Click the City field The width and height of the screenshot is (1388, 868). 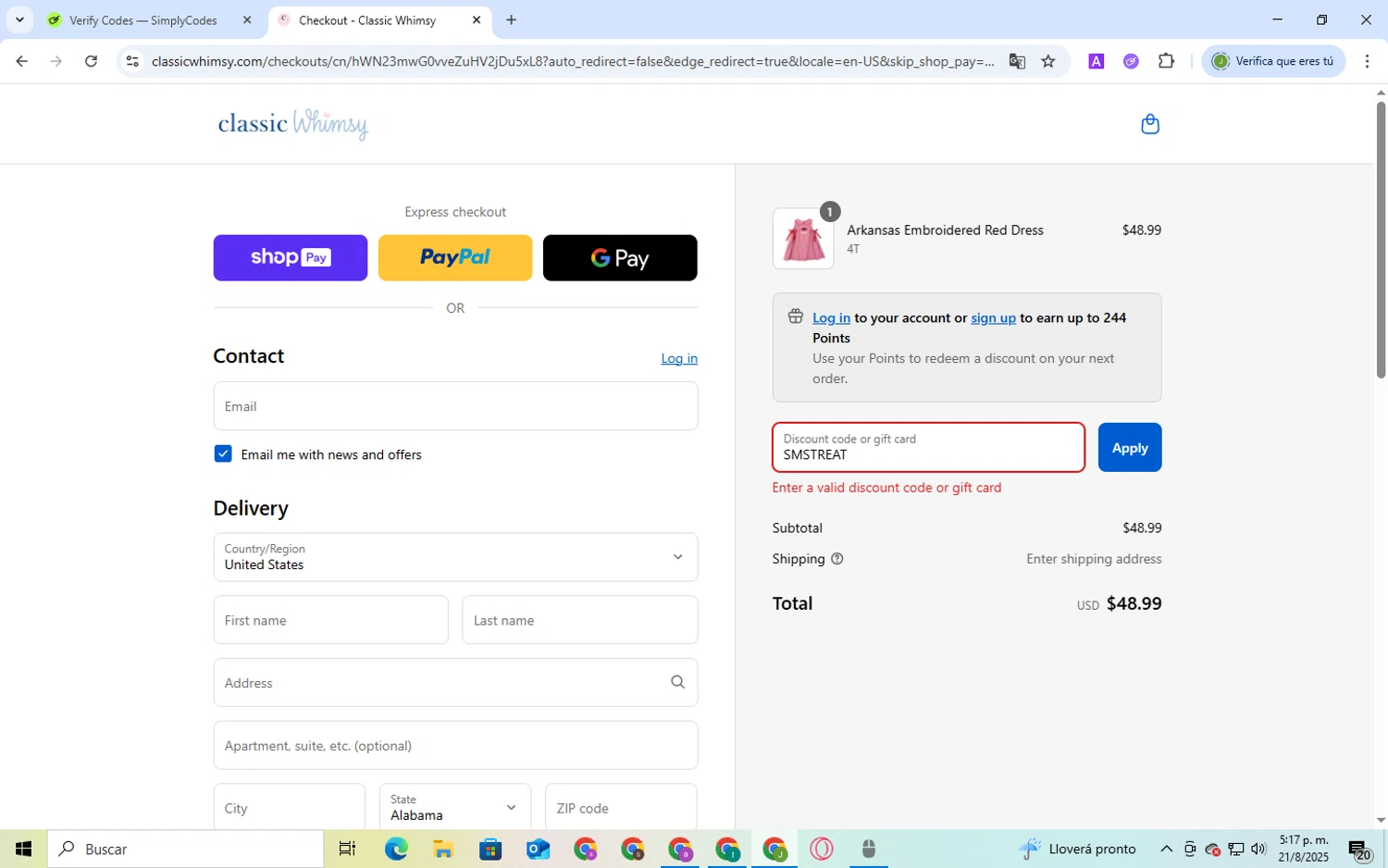click(290, 807)
